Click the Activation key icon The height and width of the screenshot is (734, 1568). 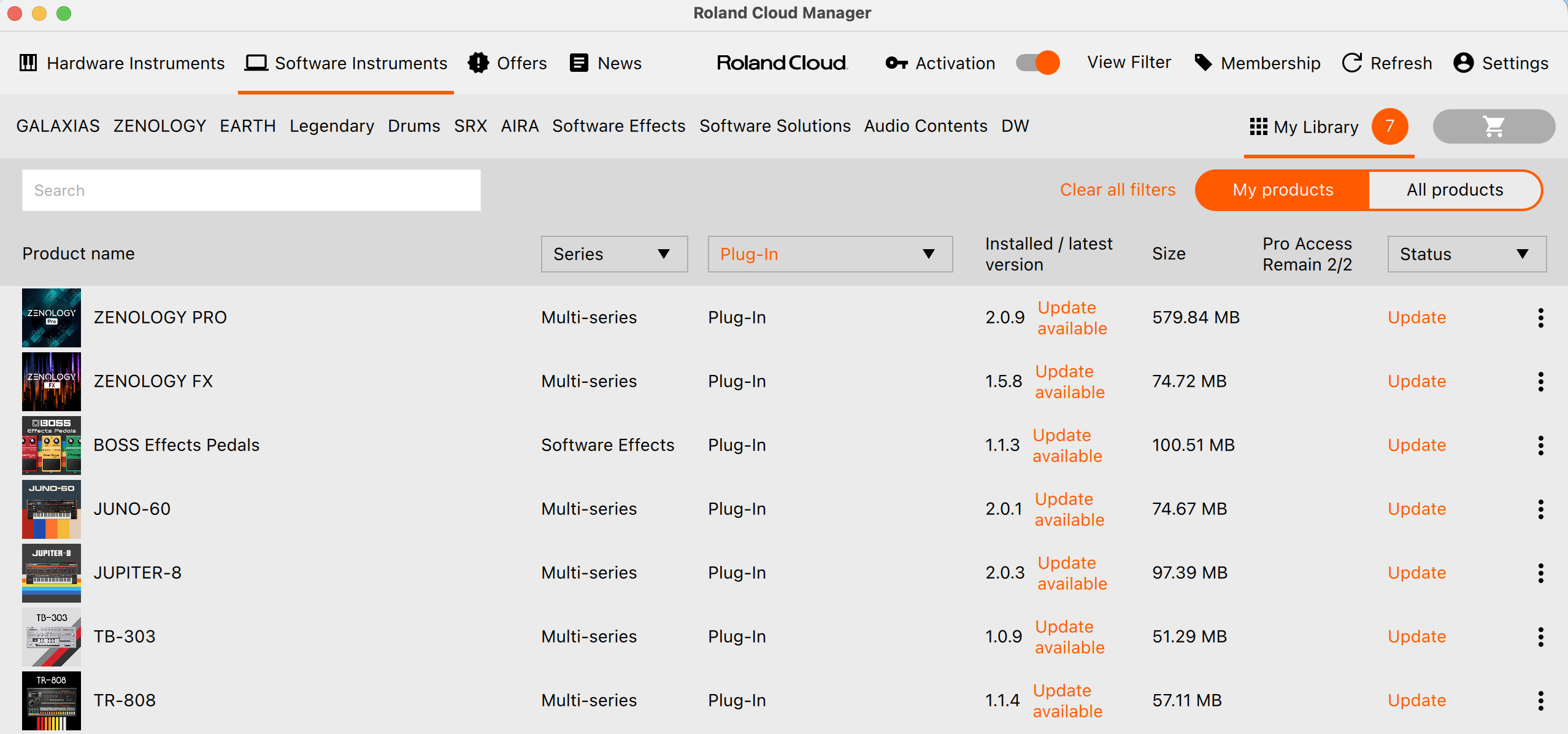point(896,63)
